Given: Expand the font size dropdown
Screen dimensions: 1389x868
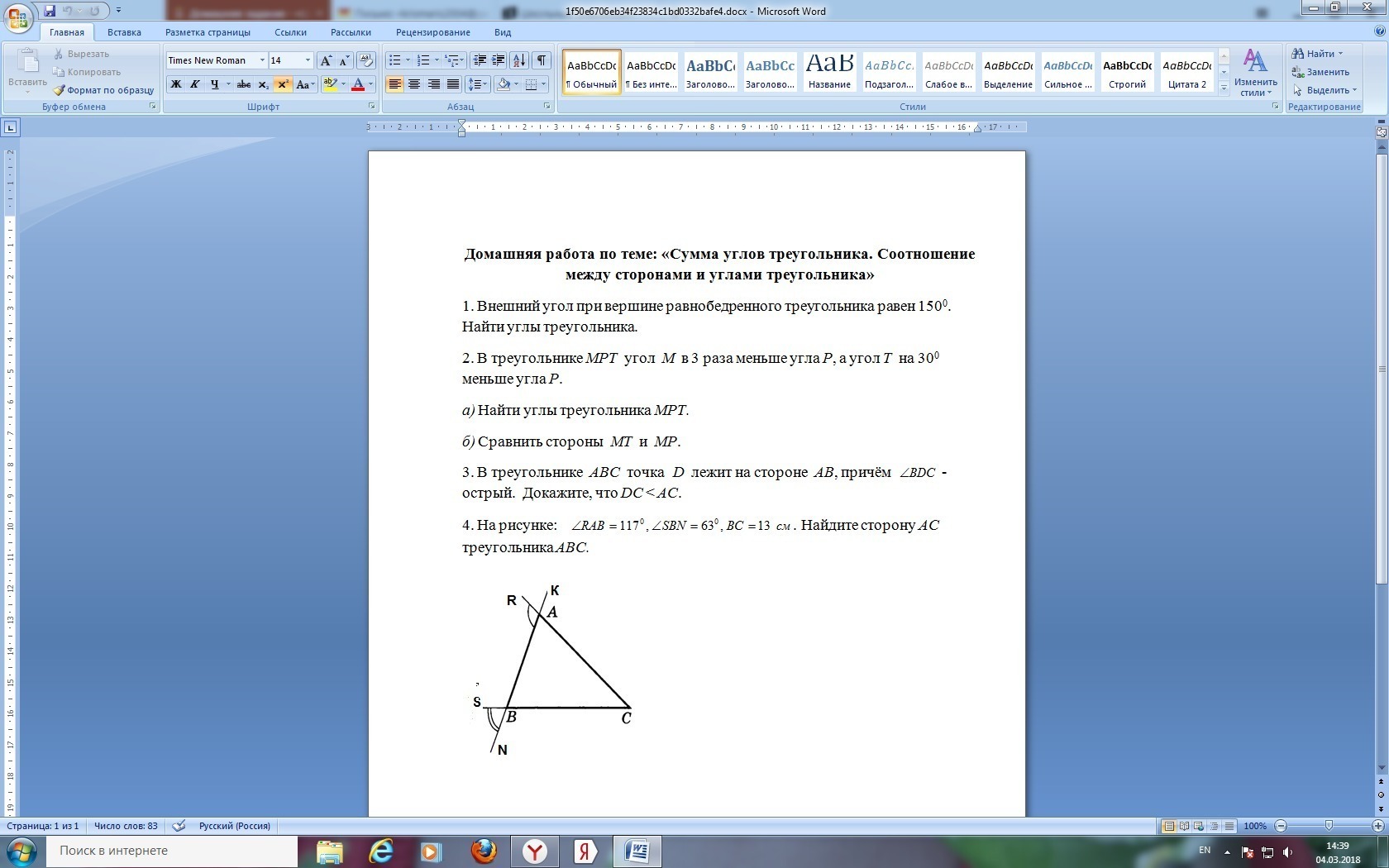Looking at the screenshot, I should [x=306, y=60].
